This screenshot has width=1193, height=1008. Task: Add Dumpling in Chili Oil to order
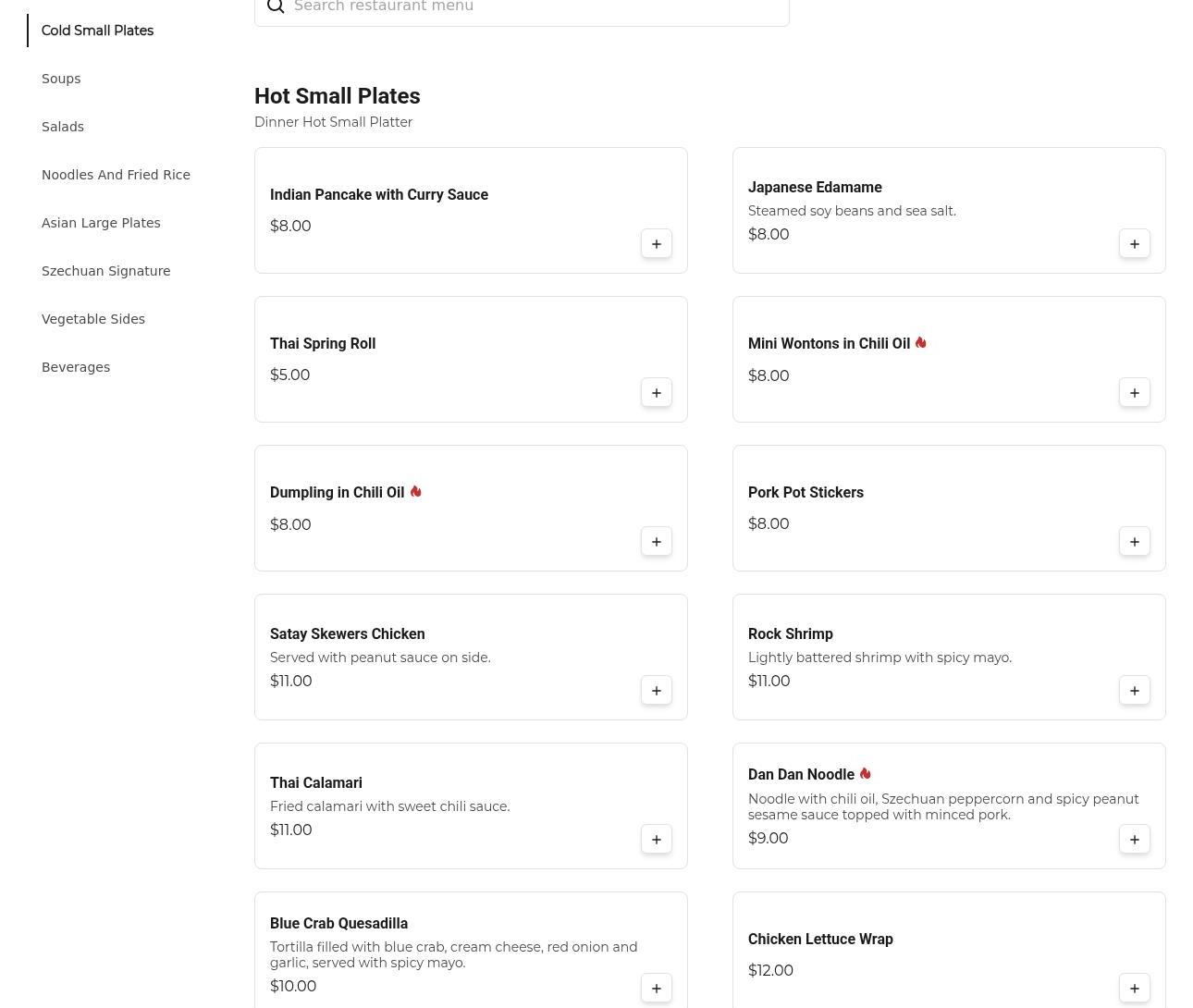657,542
